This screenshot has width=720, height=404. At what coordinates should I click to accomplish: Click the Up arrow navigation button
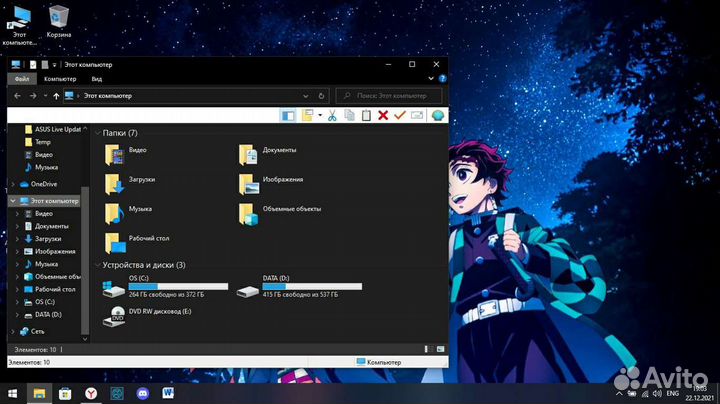coord(55,95)
